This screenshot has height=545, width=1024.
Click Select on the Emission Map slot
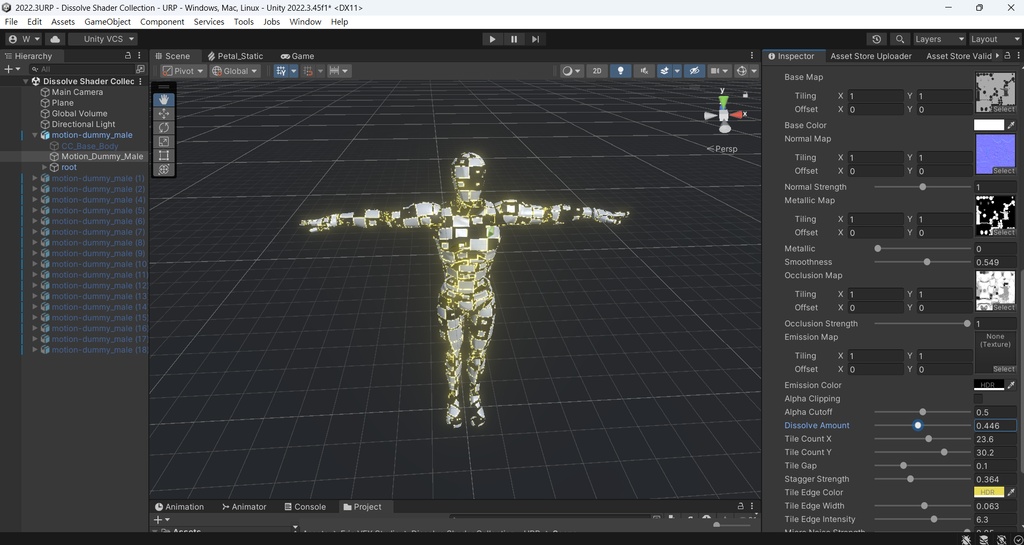[x=1004, y=369]
